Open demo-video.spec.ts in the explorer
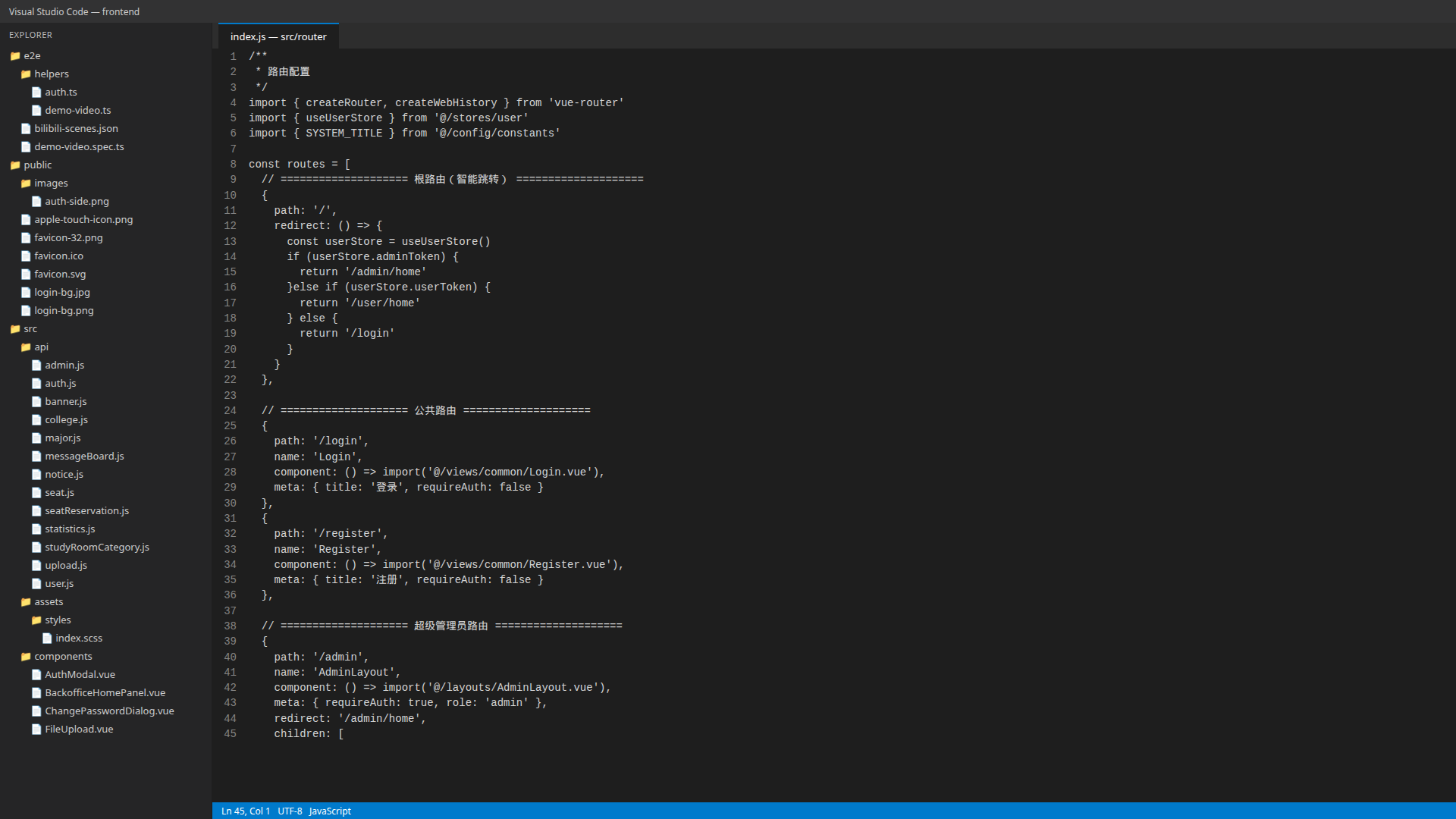This screenshot has width=1456, height=819. (x=105, y=147)
